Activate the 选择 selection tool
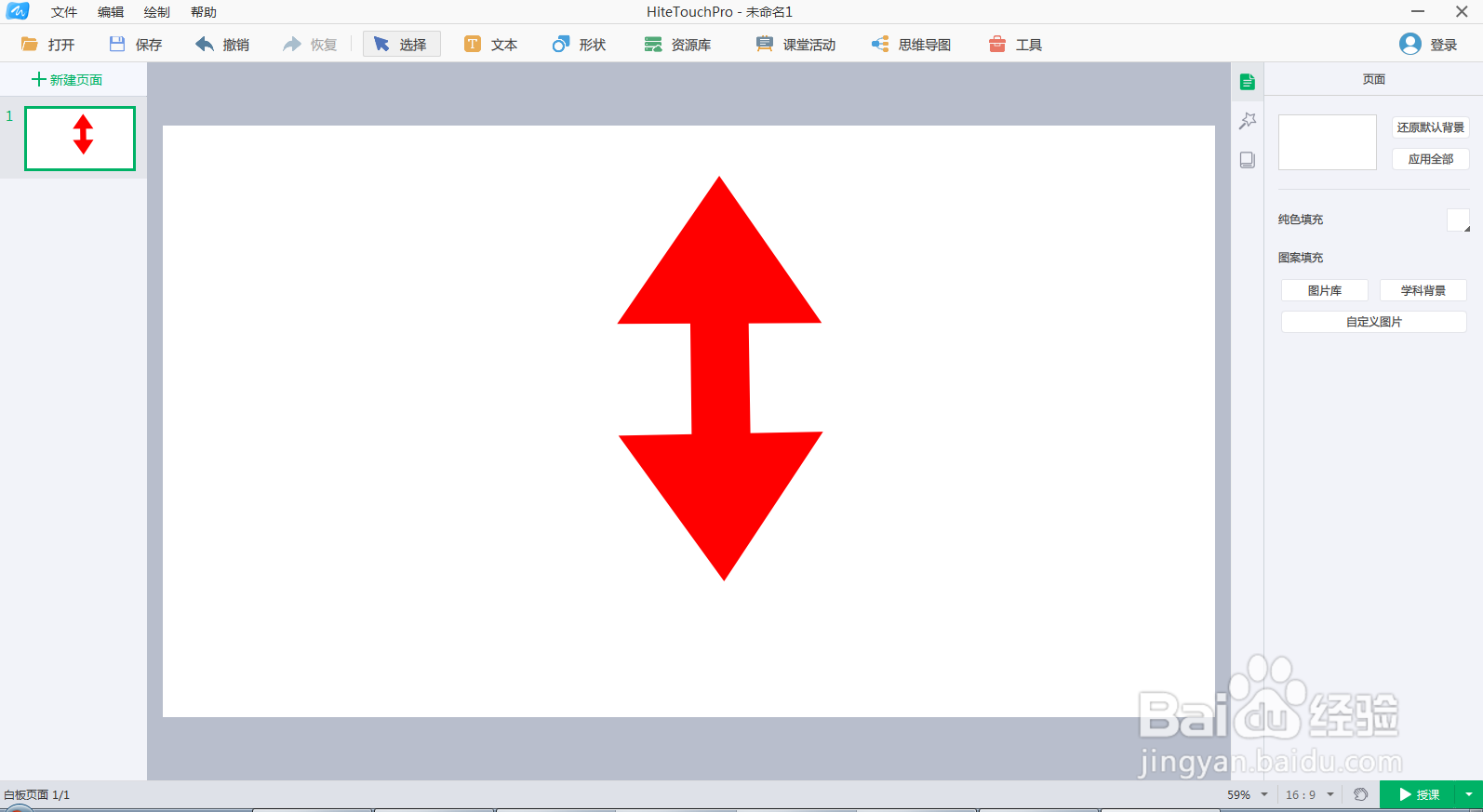This screenshot has height=812, width=1483. coord(401,44)
